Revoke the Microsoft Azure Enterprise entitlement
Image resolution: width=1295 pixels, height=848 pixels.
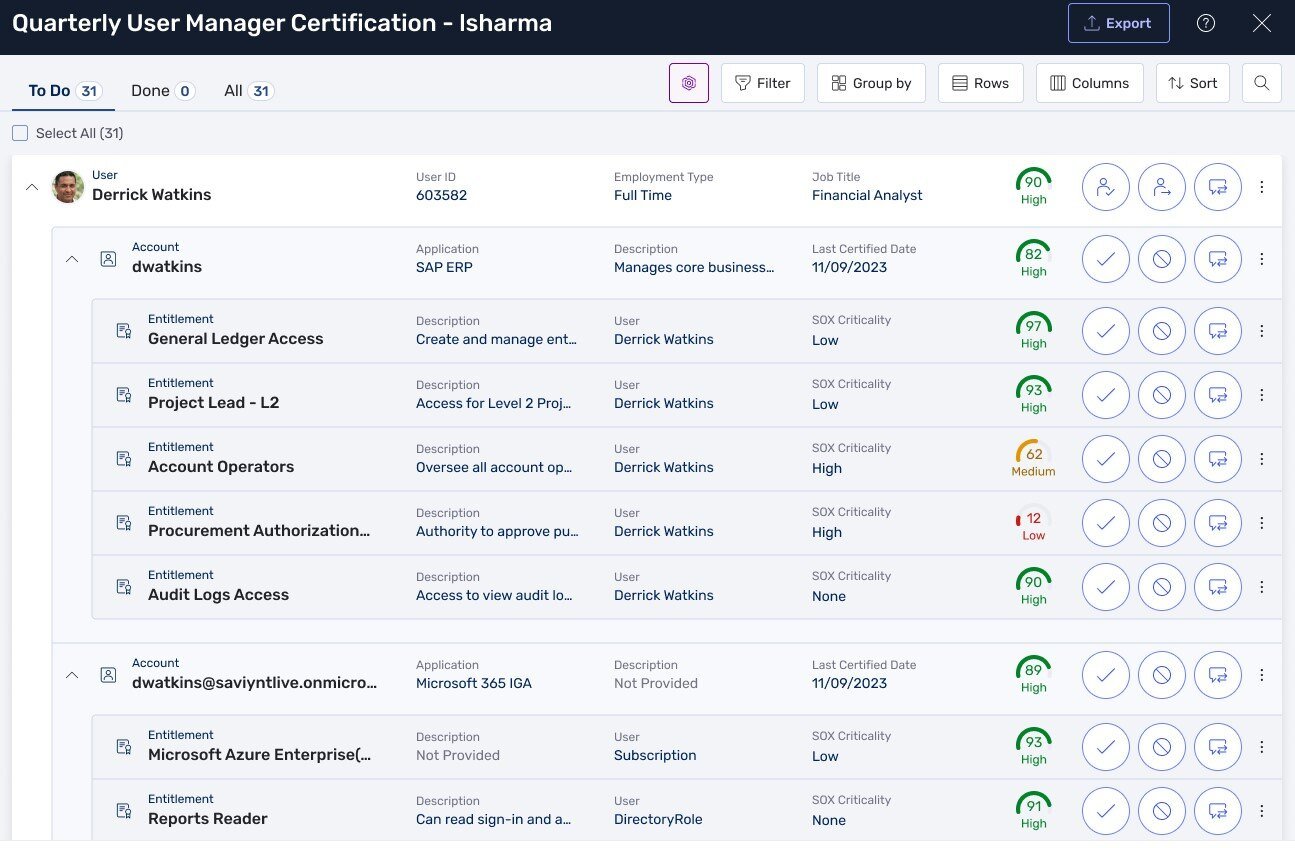point(1162,746)
